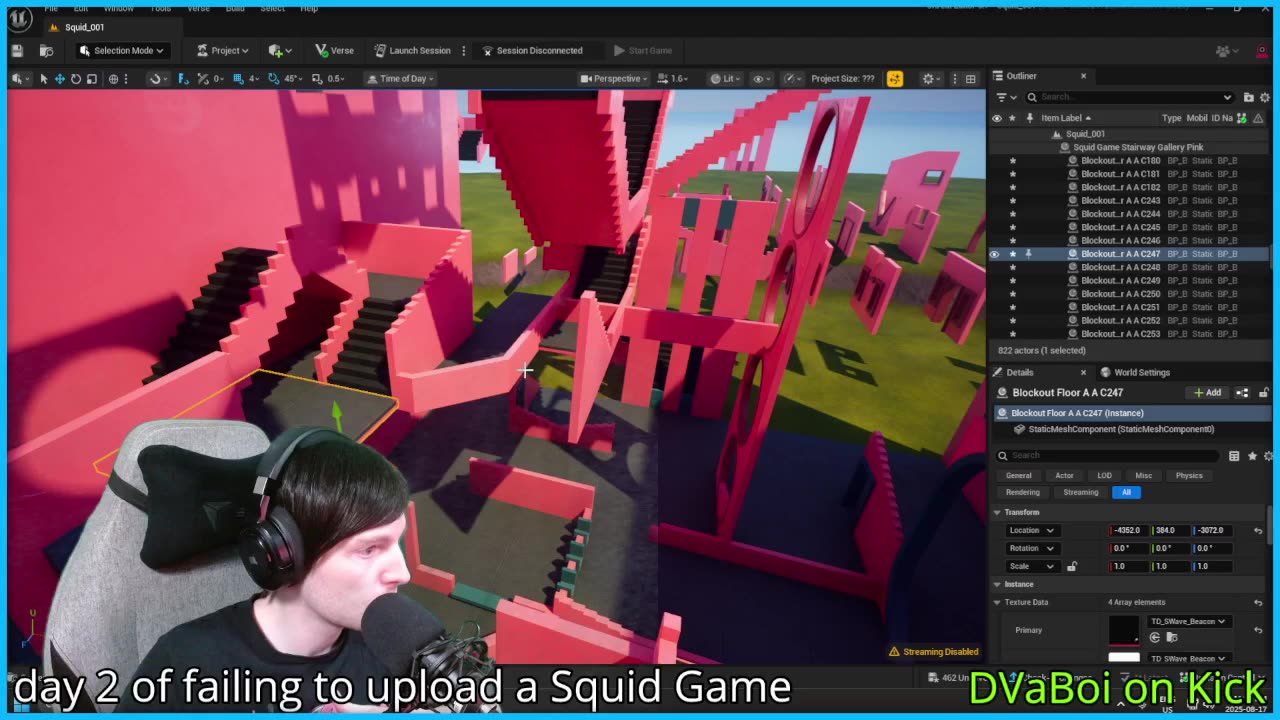The height and width of the screenshot is (720, 1280).
Task: Click the Outliner add folder icon
Action: (x=1248, y=97)
